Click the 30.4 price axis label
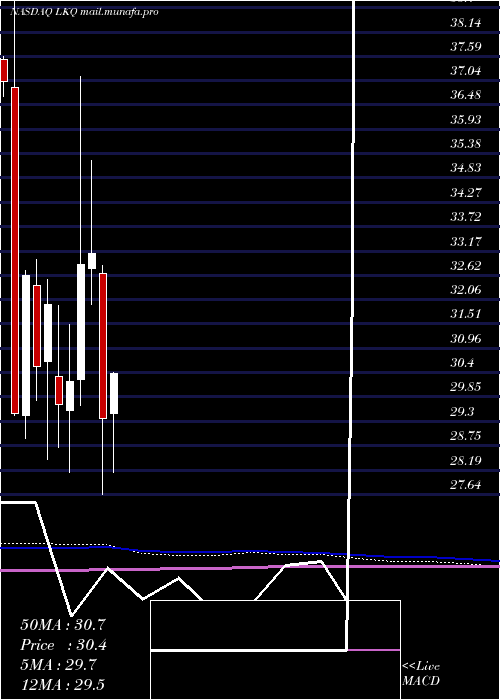Viewport: 500px width, 700px height. 462,363
